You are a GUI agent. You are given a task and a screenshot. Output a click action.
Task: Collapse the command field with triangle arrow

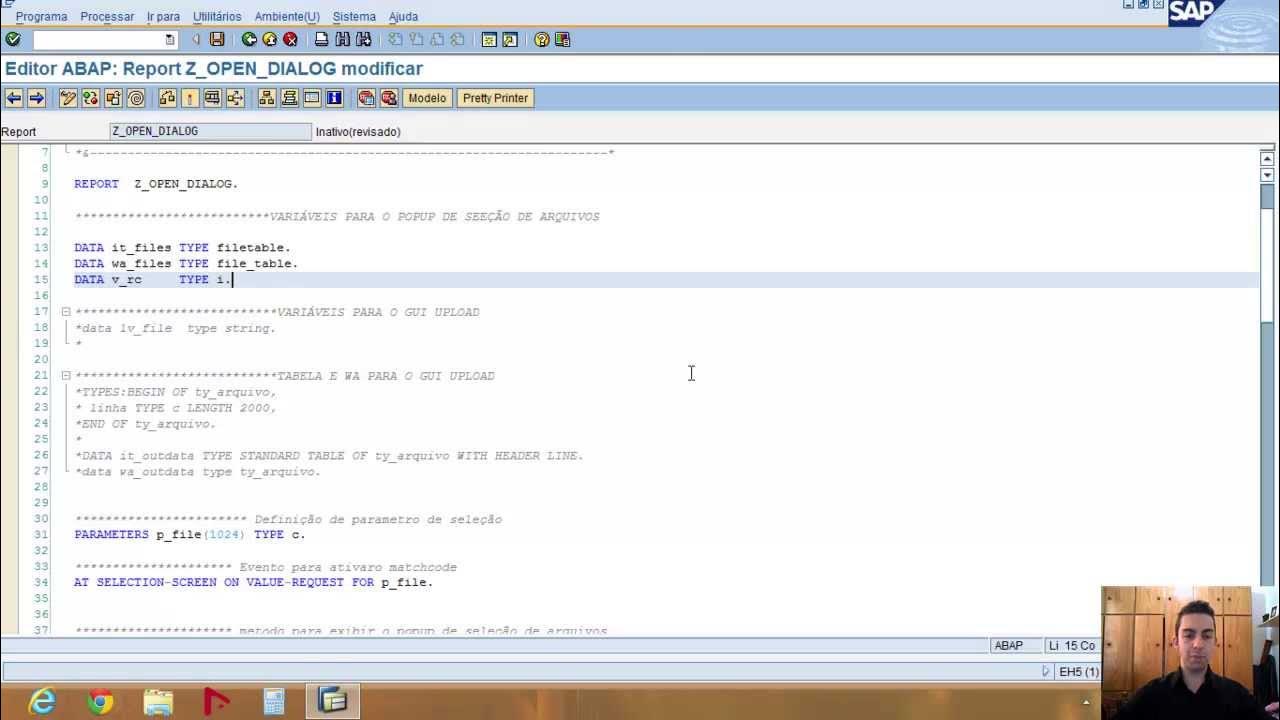click(196, 39)
